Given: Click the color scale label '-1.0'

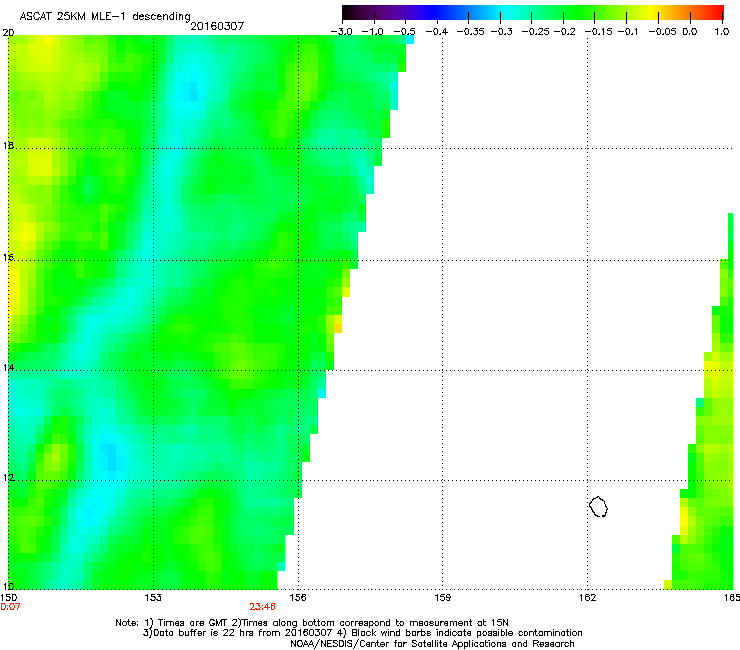Looking at the screenshot, I should coord(372,32).
